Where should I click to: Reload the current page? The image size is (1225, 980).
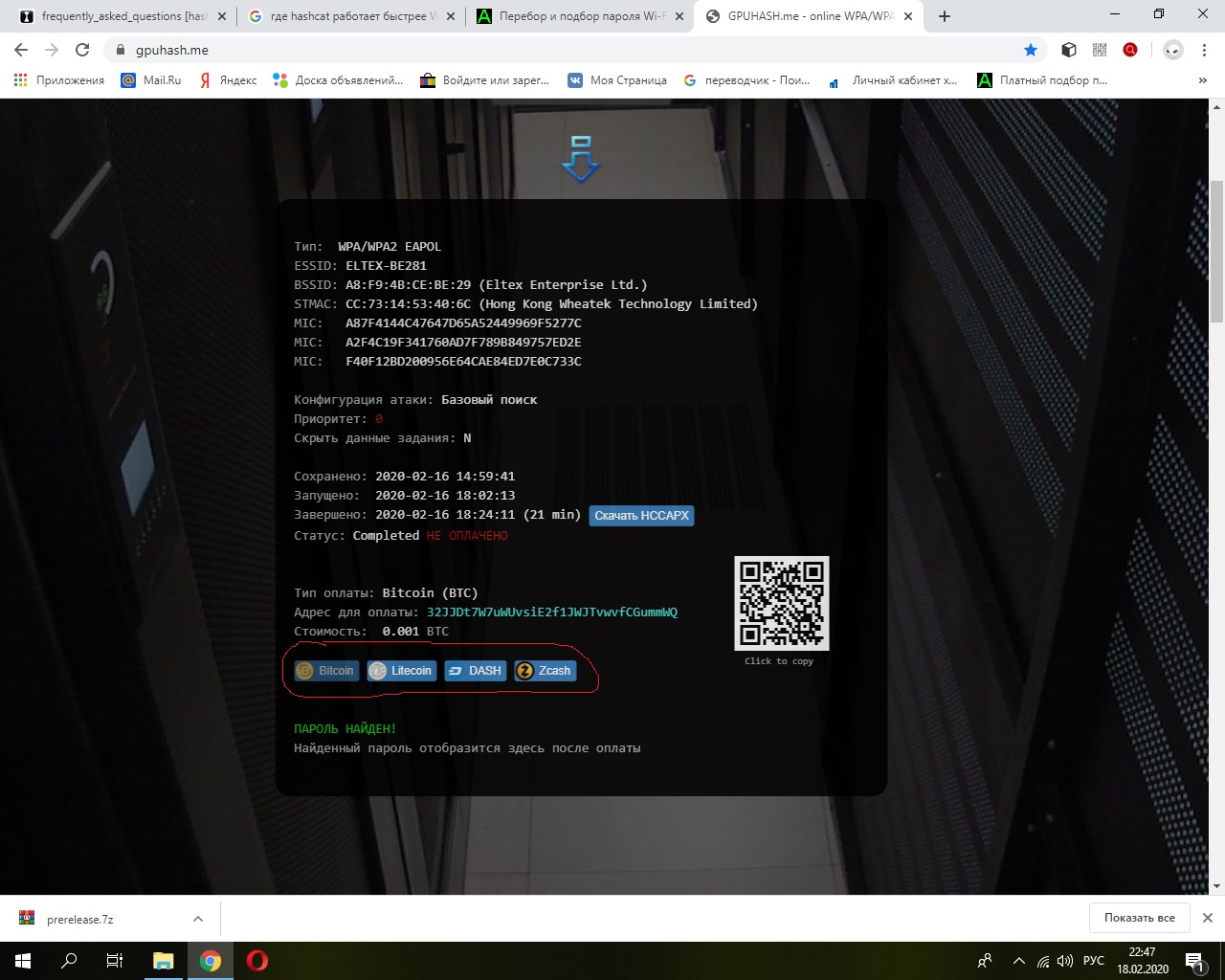point(82,50)
